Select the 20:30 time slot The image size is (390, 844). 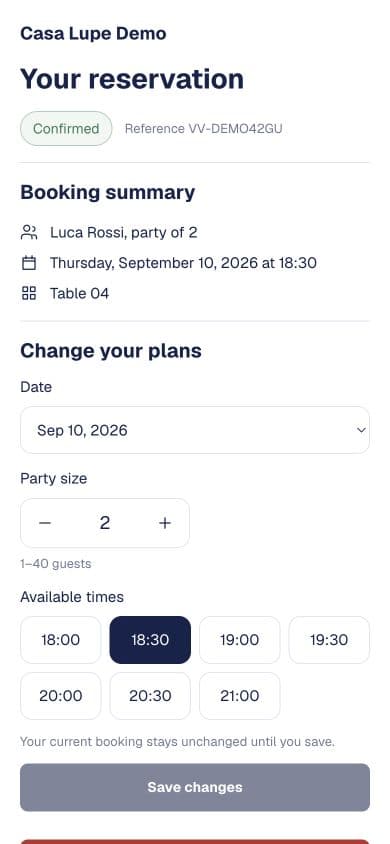(150, 696)
